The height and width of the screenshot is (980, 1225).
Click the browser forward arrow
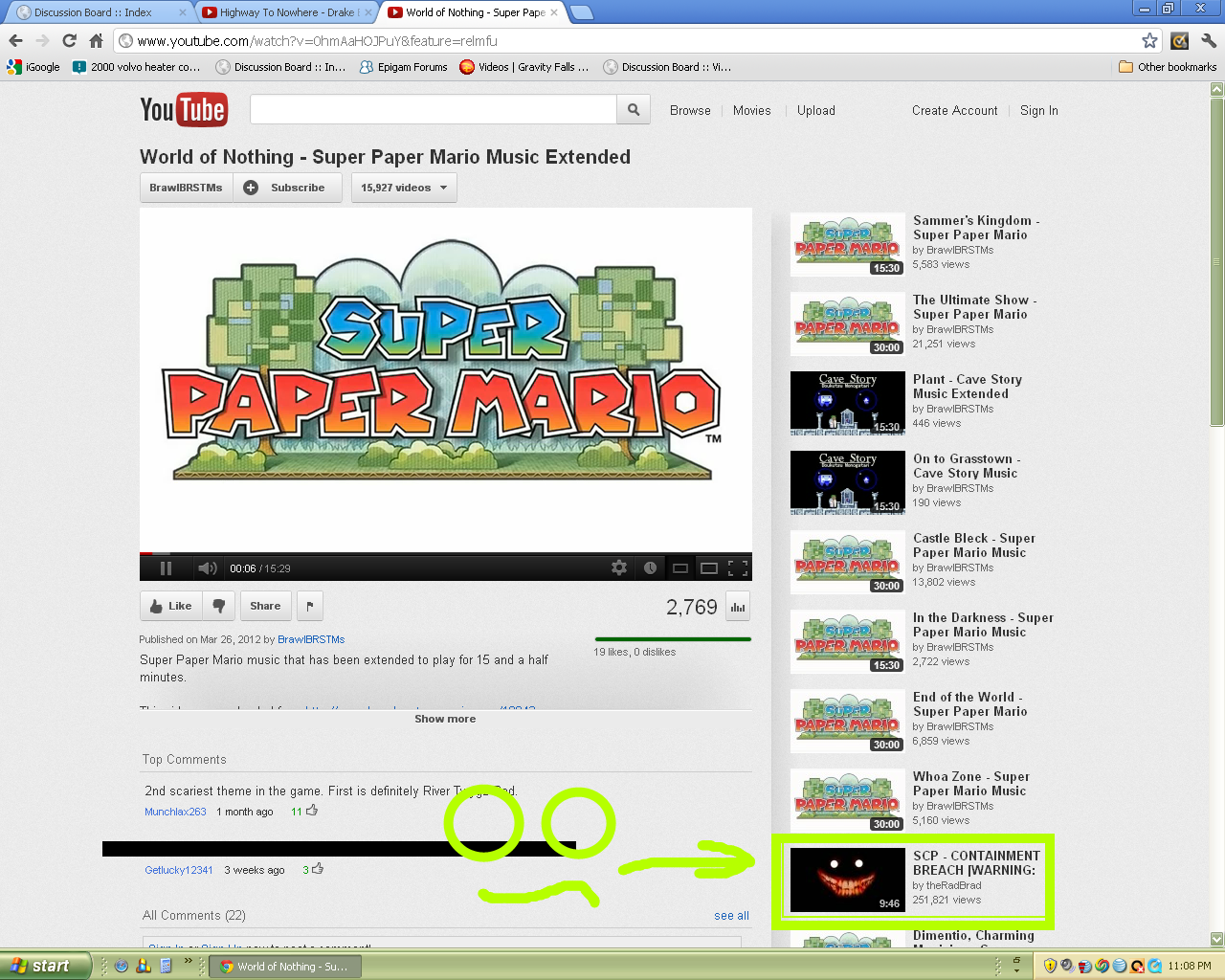point(42,40)
